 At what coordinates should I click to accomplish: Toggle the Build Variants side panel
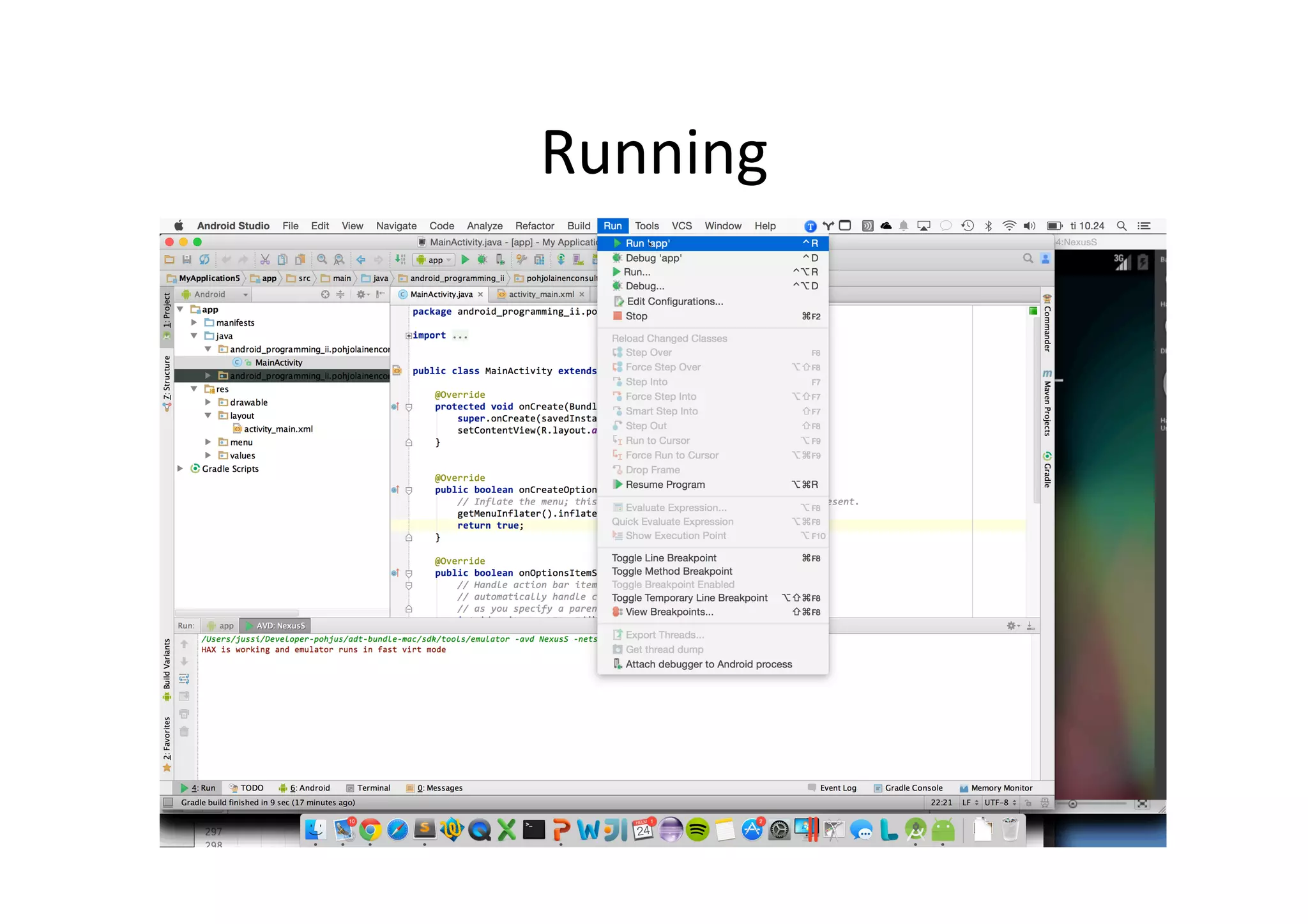pos(167,670)
